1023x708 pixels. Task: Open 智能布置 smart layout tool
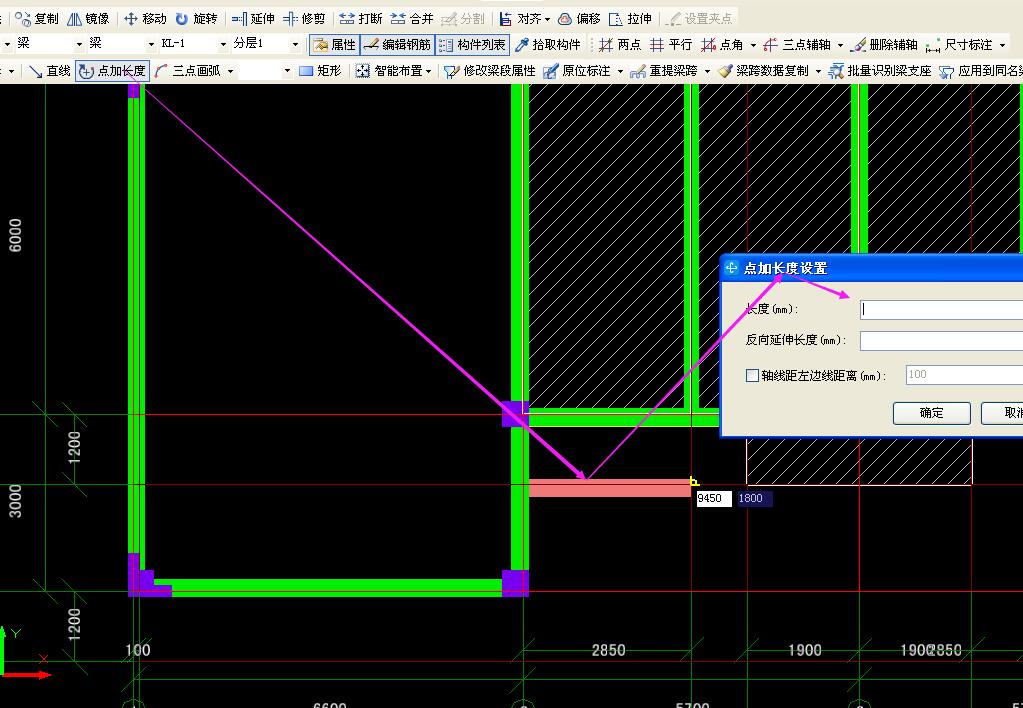tap(389, 70)
